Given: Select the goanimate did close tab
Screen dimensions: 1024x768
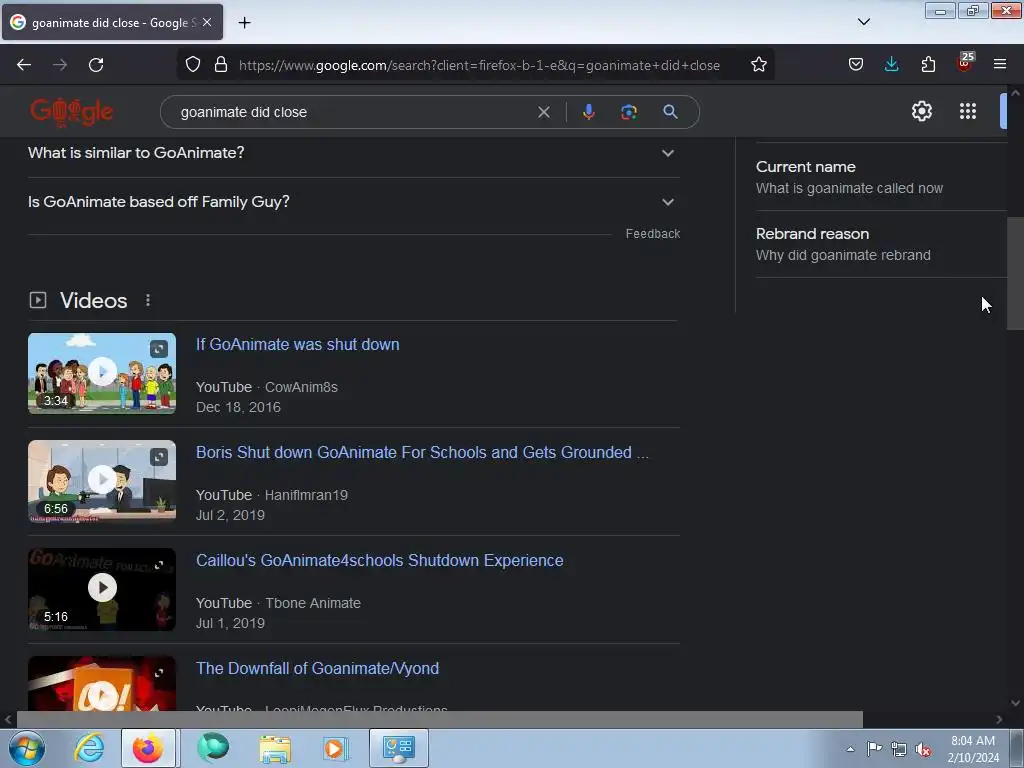Looking at the screenshot, I should click(112, 22).
